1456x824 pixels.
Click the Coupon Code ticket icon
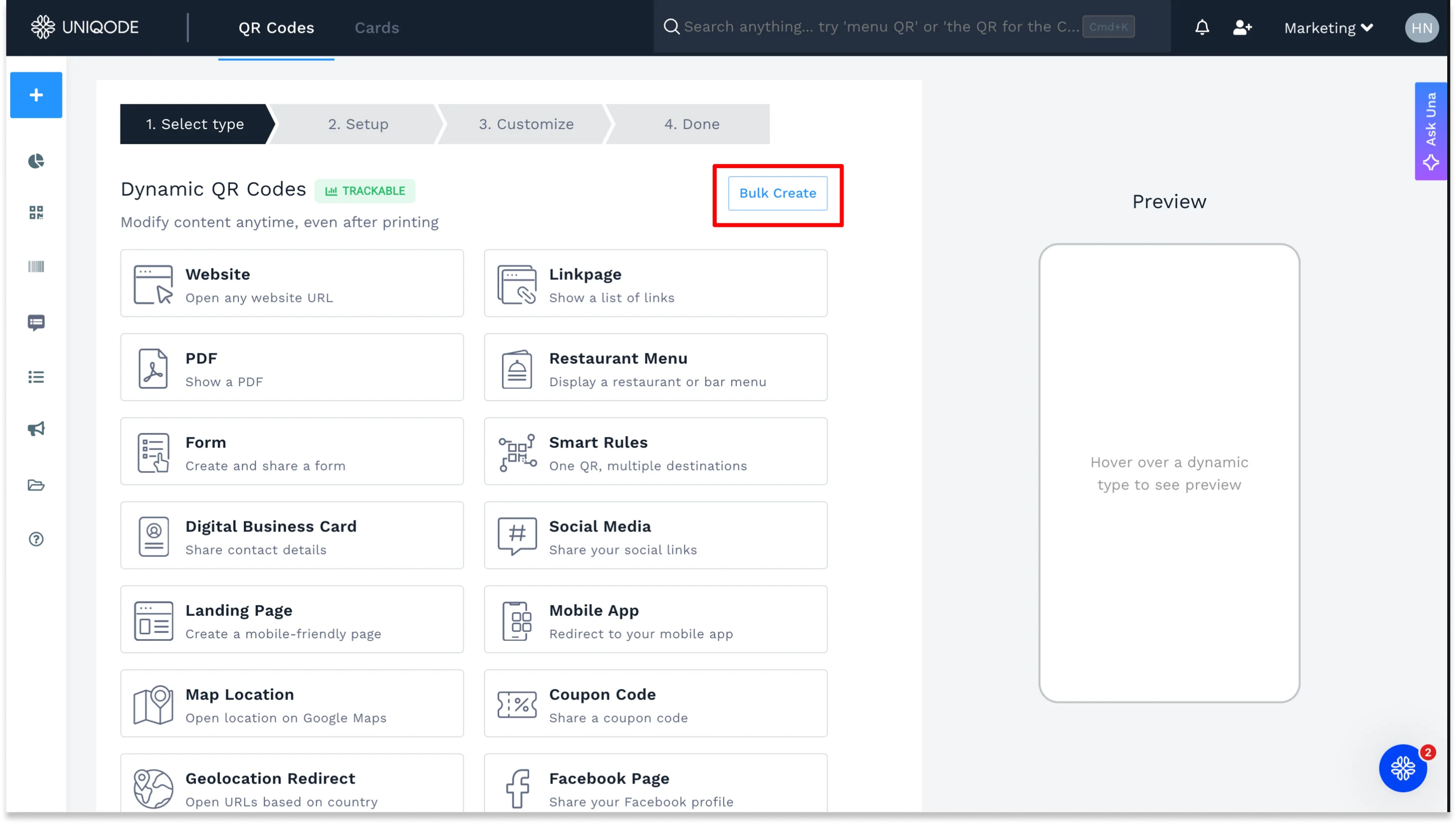pyautogui.click(x=517, y=705)
